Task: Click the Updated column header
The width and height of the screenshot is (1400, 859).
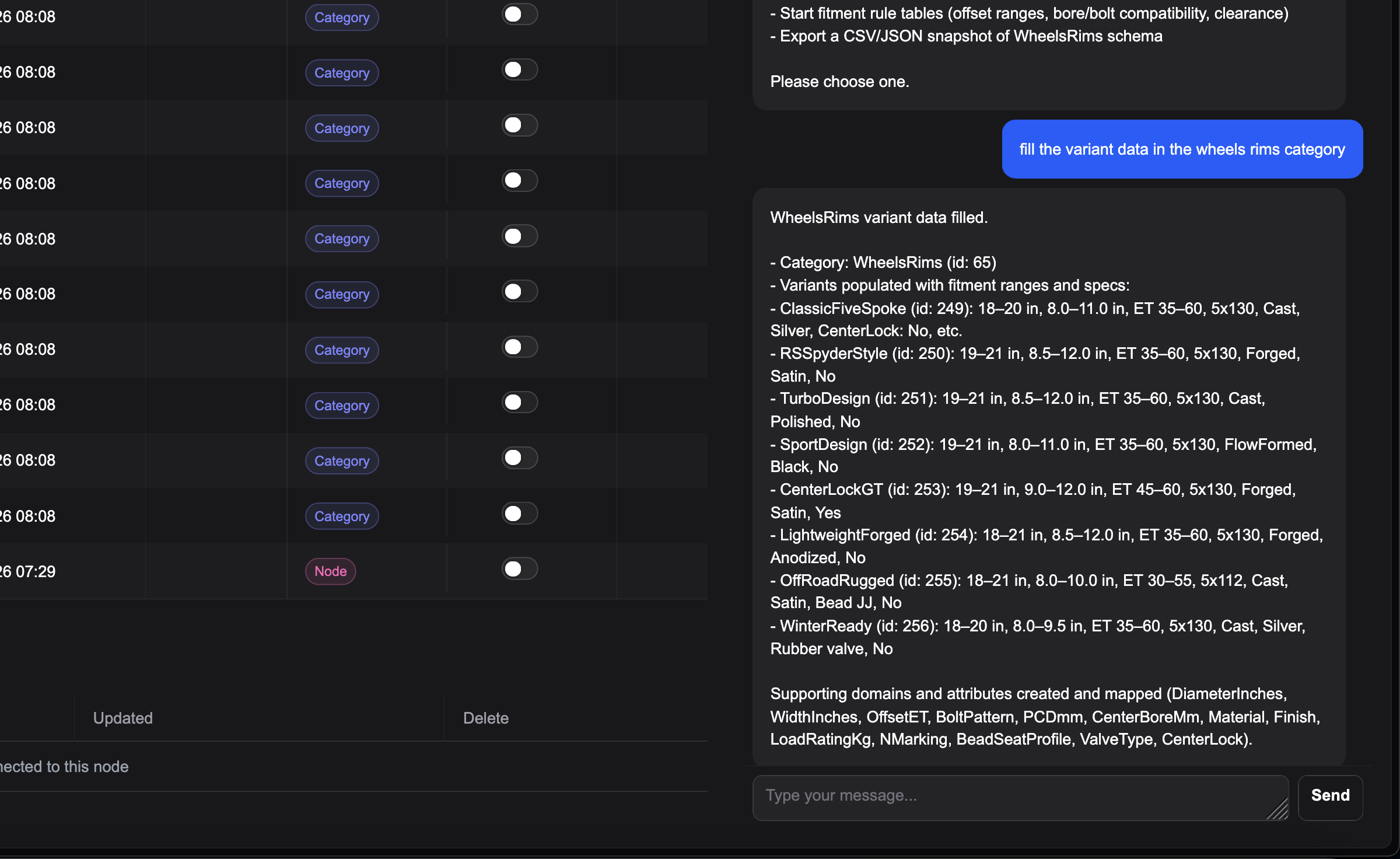Action: coord(123,718)
